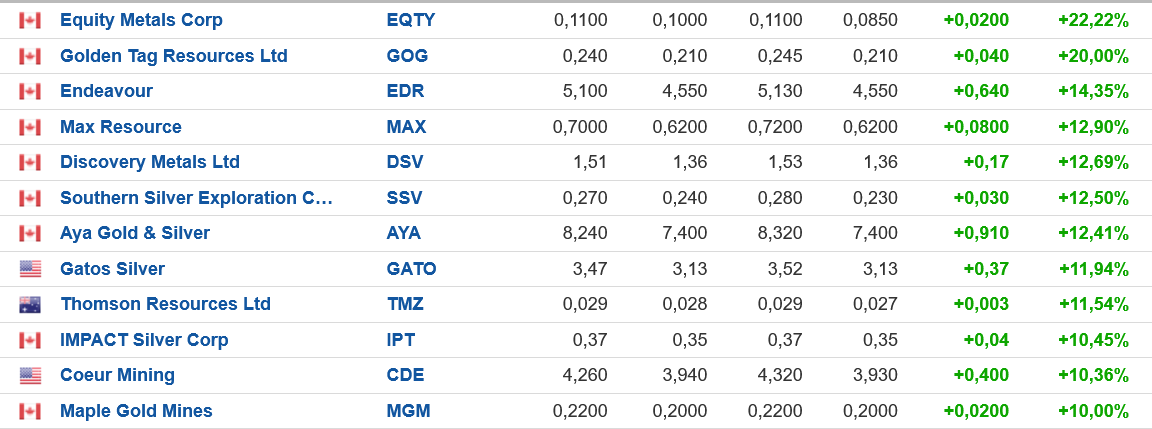This screenshot has width=1152, height=429.
Task: Click the +10,00% change for Maple Gold Mines
Action: [x=1093, y=411]
